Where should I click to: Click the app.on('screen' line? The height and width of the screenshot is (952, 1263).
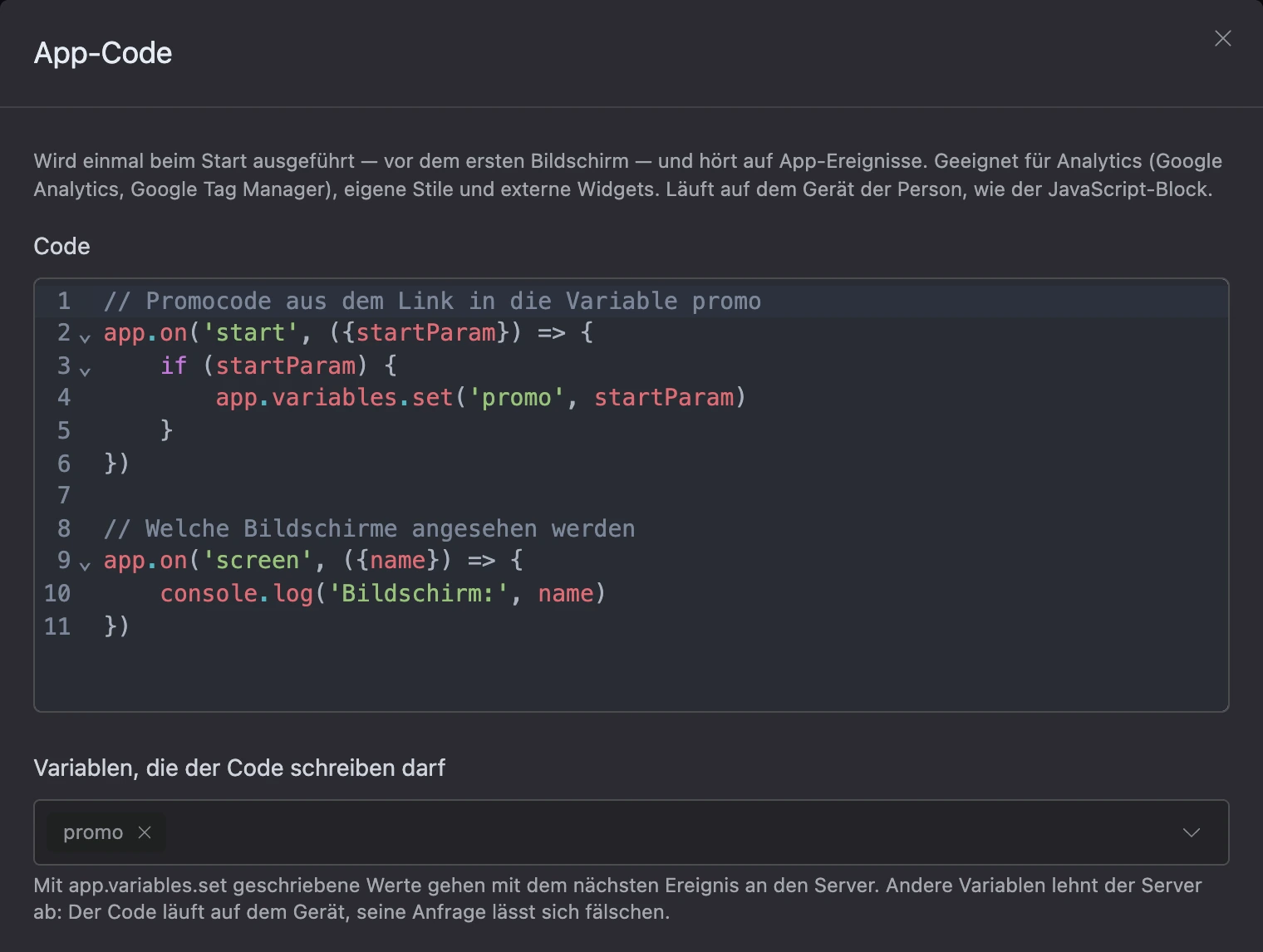(x=313, y=561)
